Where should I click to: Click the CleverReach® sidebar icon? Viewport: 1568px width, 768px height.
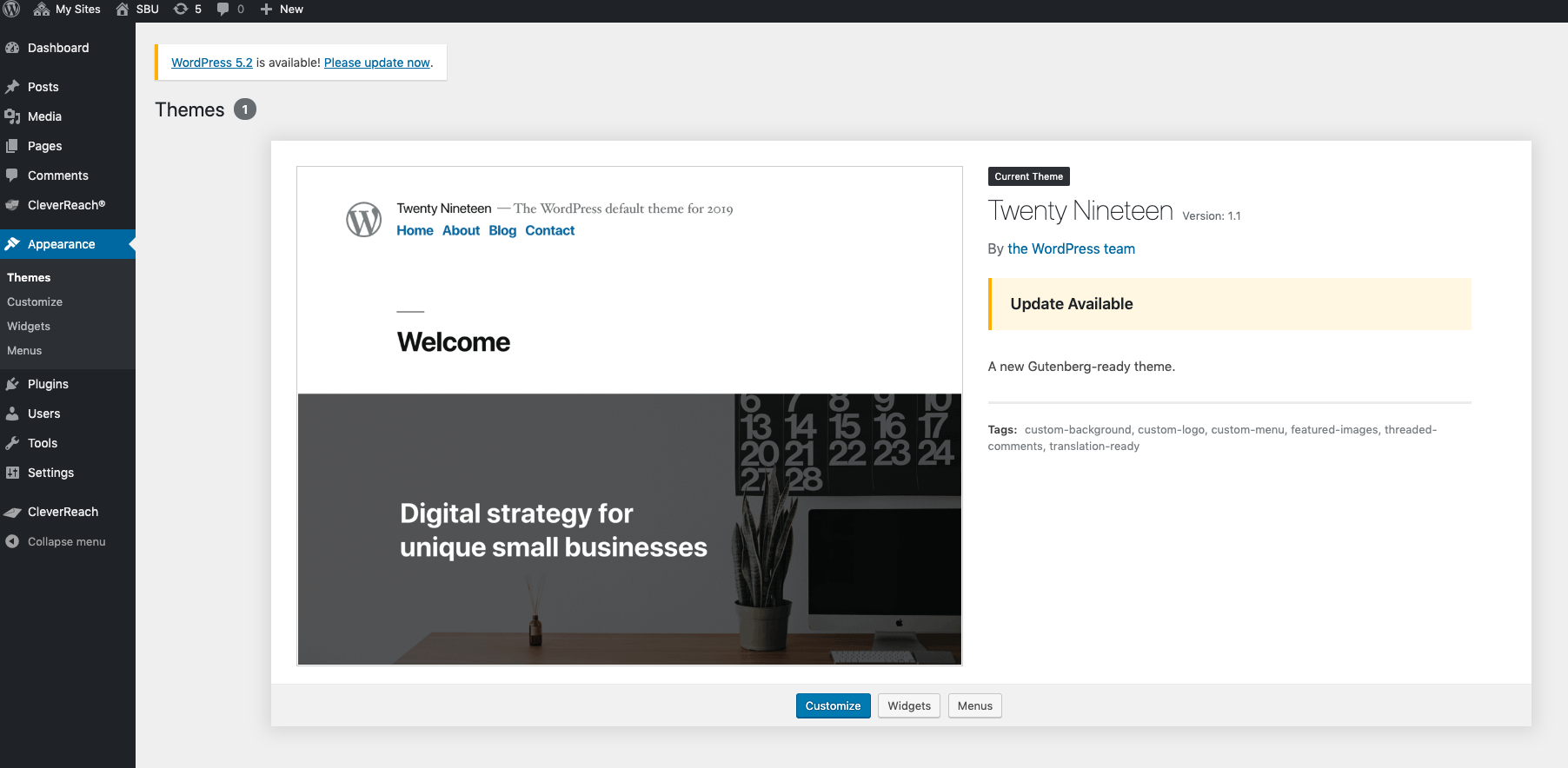(x=12, y=205)
